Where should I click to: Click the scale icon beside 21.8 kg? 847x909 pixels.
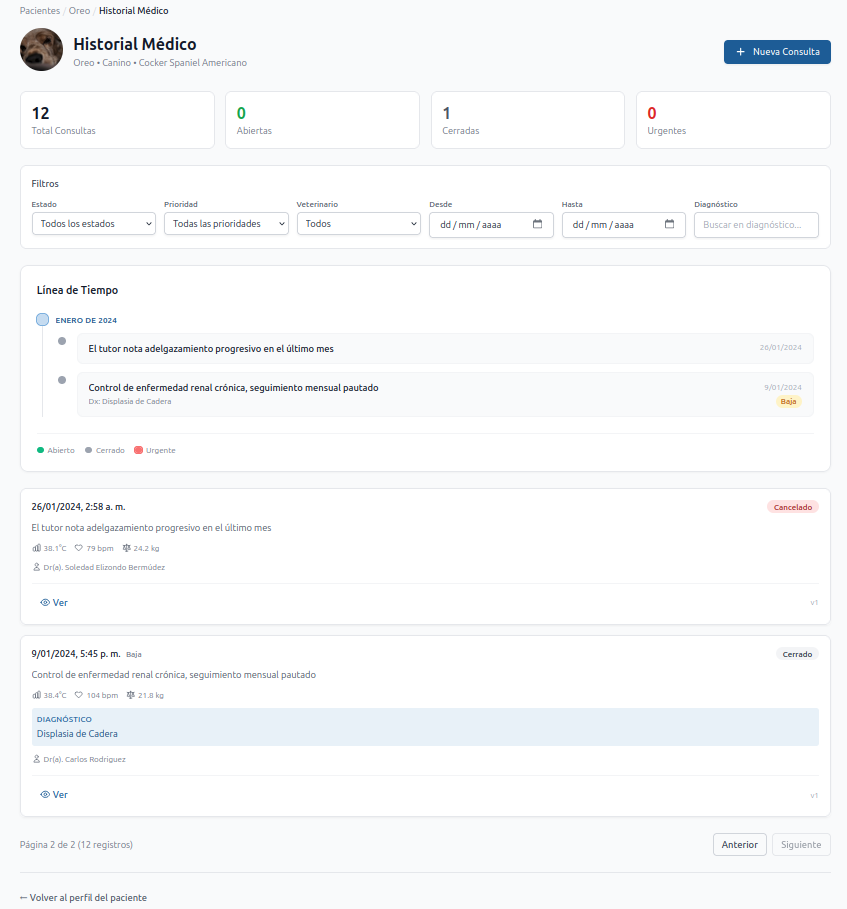click(x=130, y=695)
